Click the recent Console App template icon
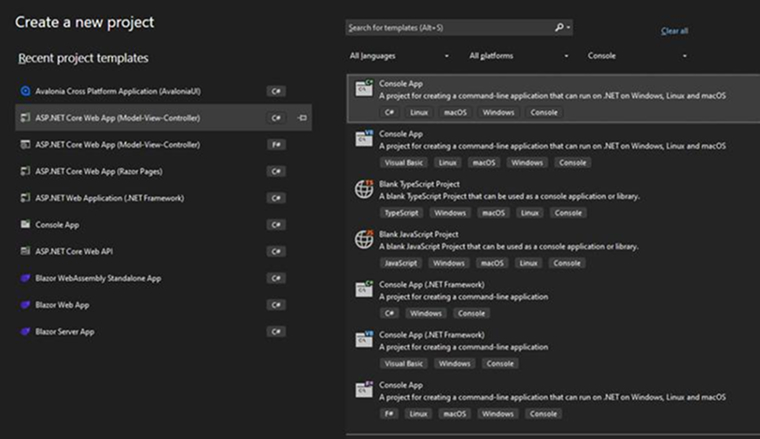This screenshot has width=760, height=439. pos(25,224)
